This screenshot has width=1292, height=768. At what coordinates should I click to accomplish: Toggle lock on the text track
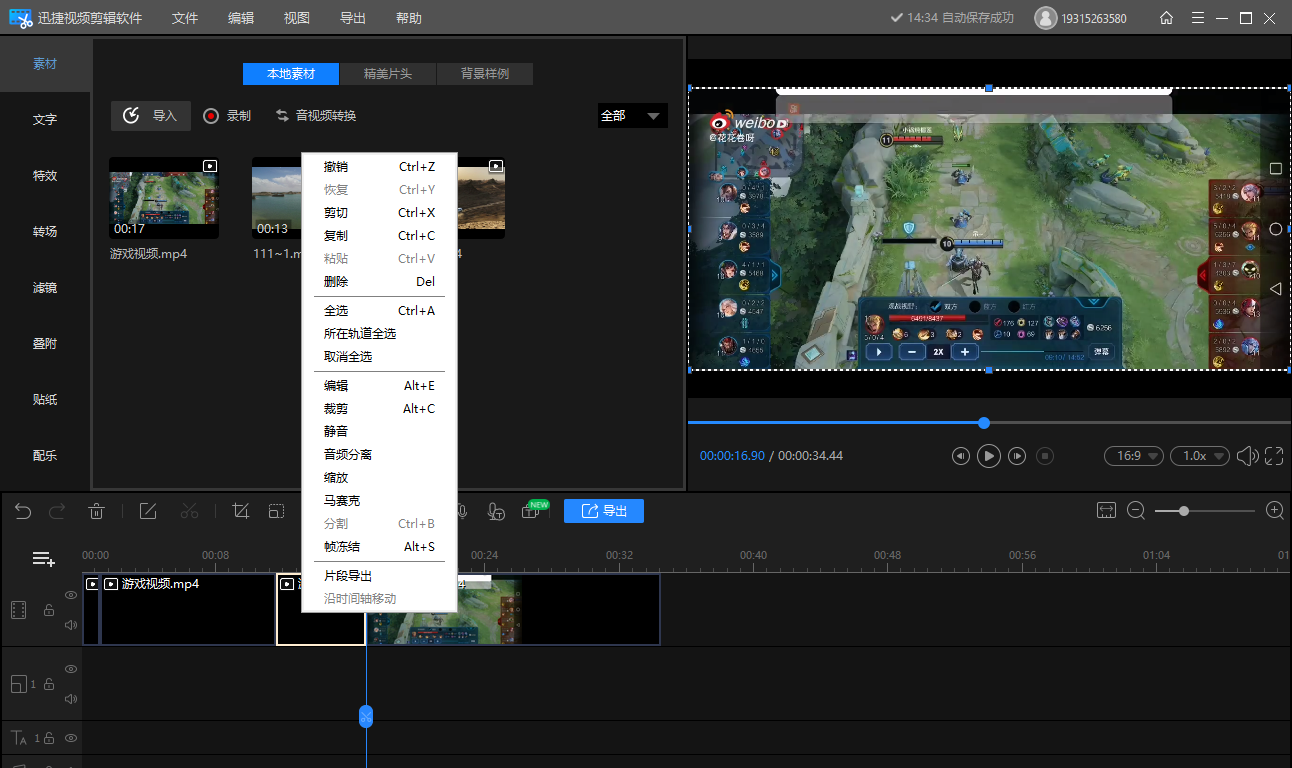click(x=48, y=738)
